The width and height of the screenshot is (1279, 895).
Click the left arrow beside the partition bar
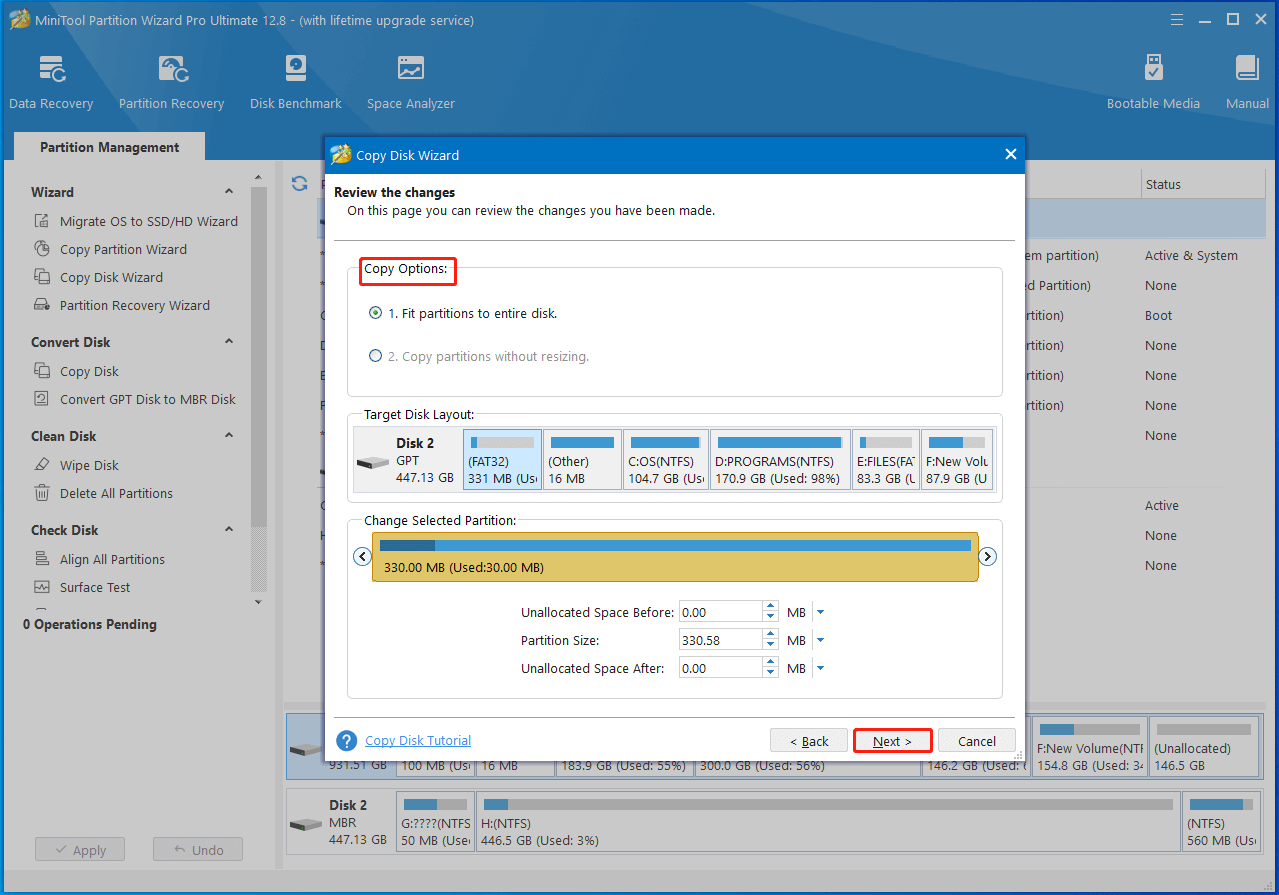coord(363,556)
